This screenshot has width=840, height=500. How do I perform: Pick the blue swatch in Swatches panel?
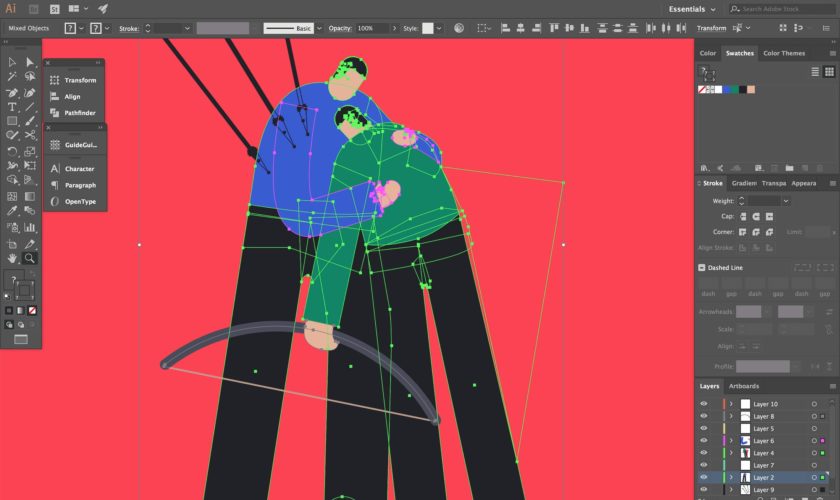(x=727, y=89)
